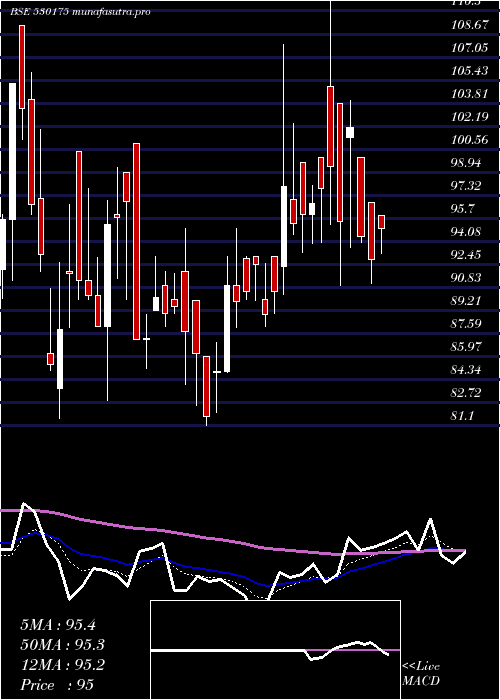Click the '<<Live MACD' label

[421, 674]
